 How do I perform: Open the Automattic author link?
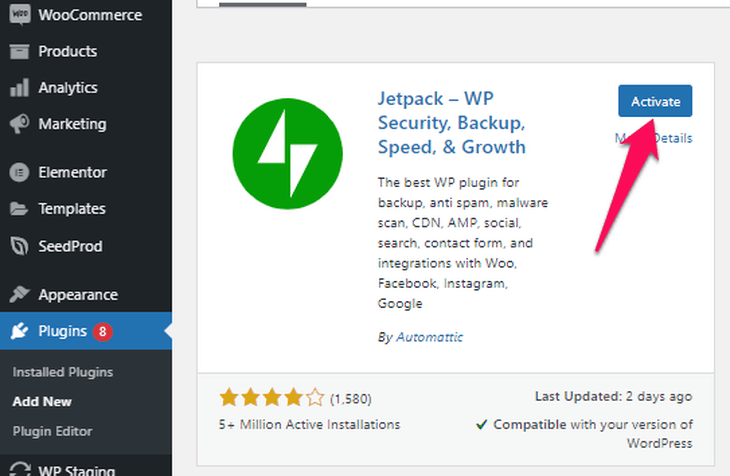[429, 337]
